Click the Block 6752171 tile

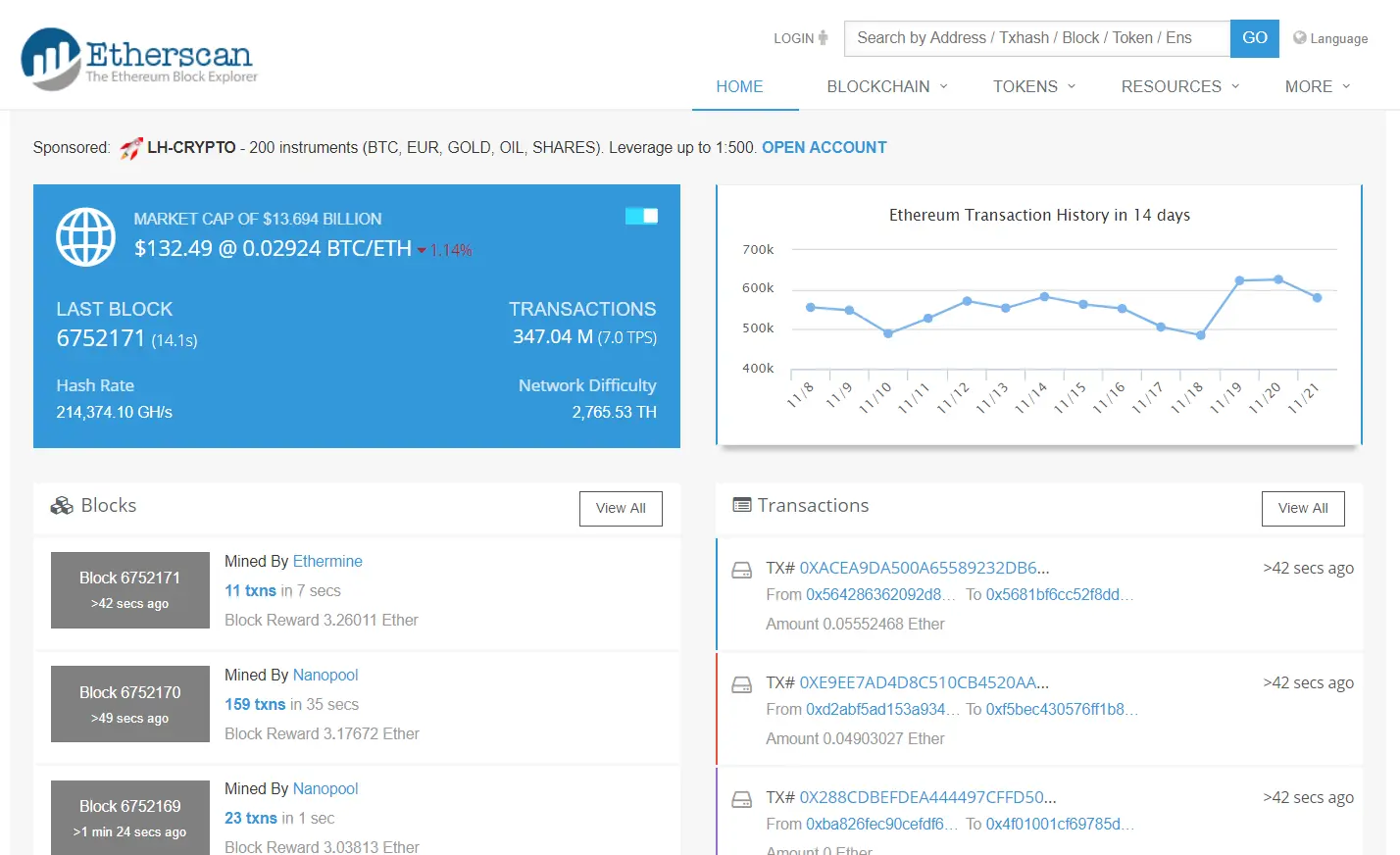[x=130, y=590]
